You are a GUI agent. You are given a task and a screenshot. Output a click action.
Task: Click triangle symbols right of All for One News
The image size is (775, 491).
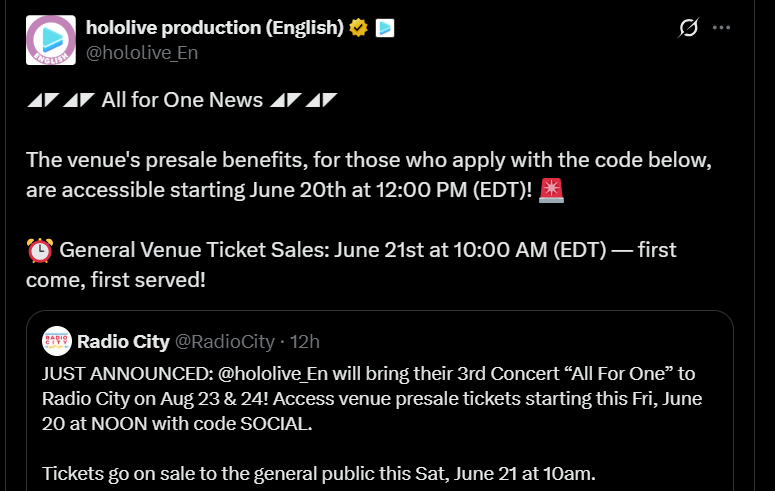(x=304, y=100)
